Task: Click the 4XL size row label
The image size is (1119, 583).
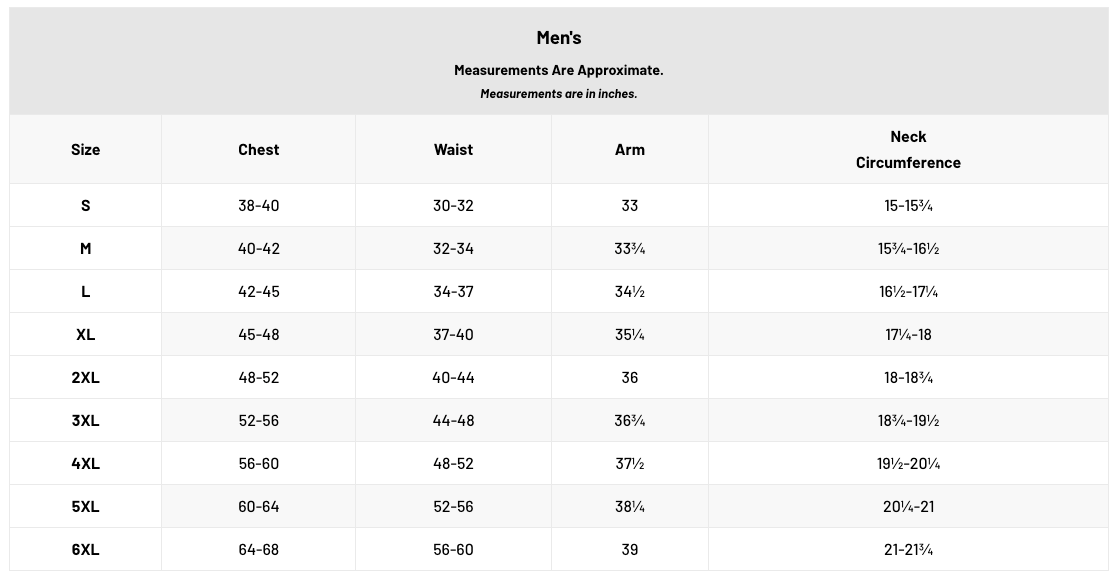Action: (86, 463)
